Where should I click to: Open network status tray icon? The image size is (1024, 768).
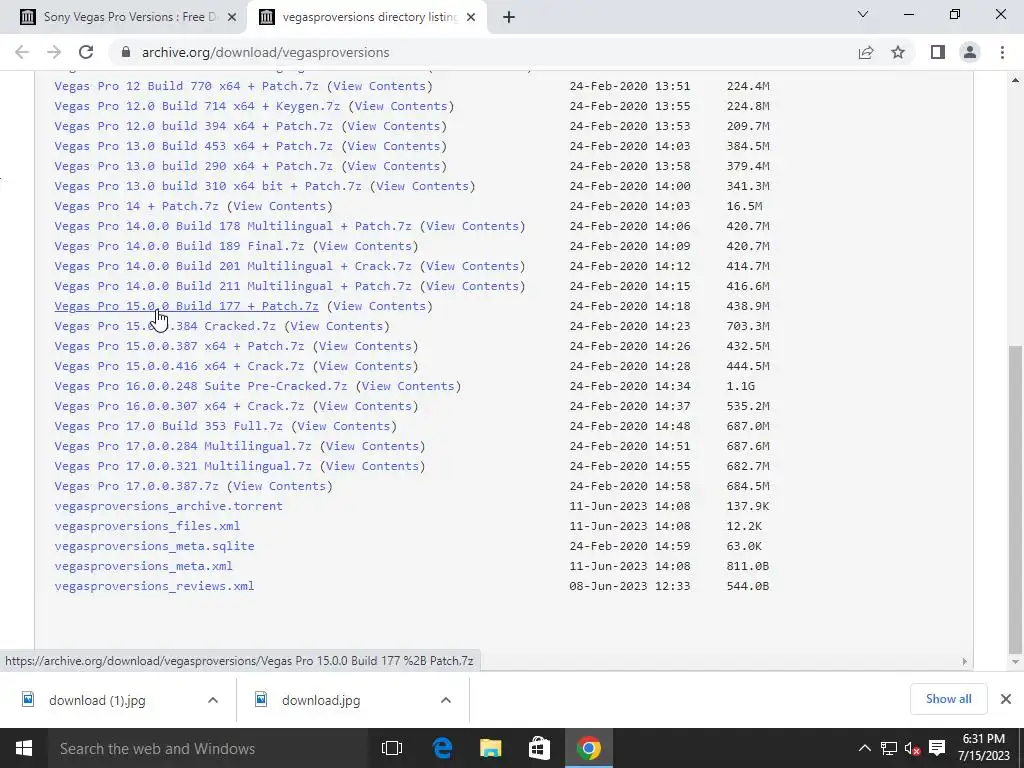tap(888, 748)
